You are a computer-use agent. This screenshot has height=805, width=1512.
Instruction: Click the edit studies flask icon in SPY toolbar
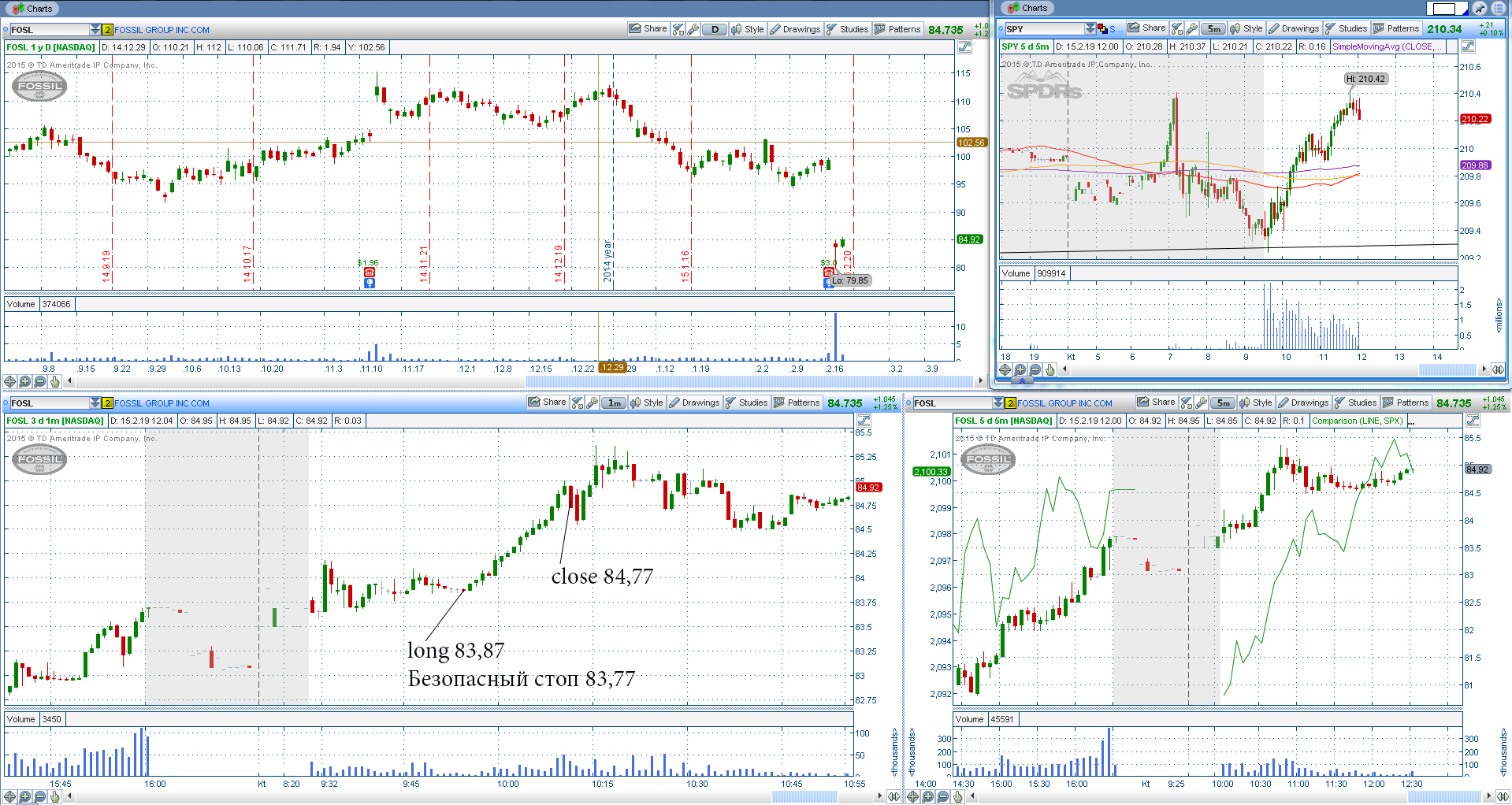coord(1176,28)
